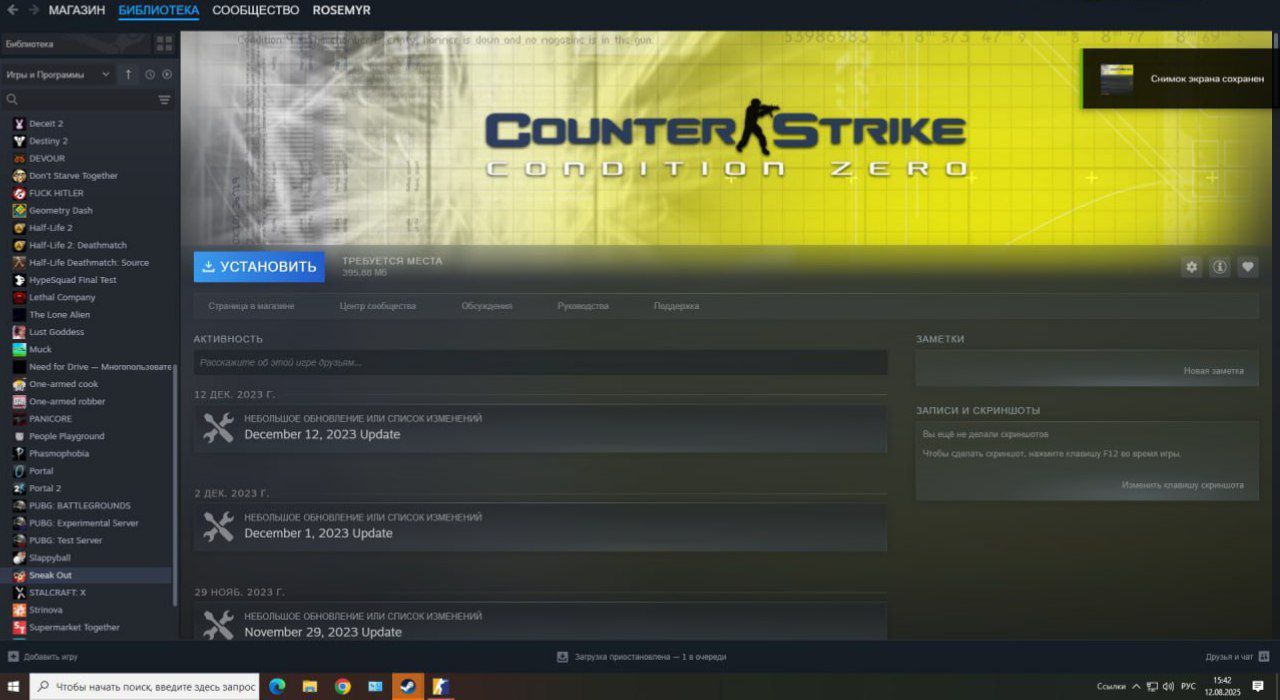
Task: Open МАГАЗИН menu
Action: 77,10
